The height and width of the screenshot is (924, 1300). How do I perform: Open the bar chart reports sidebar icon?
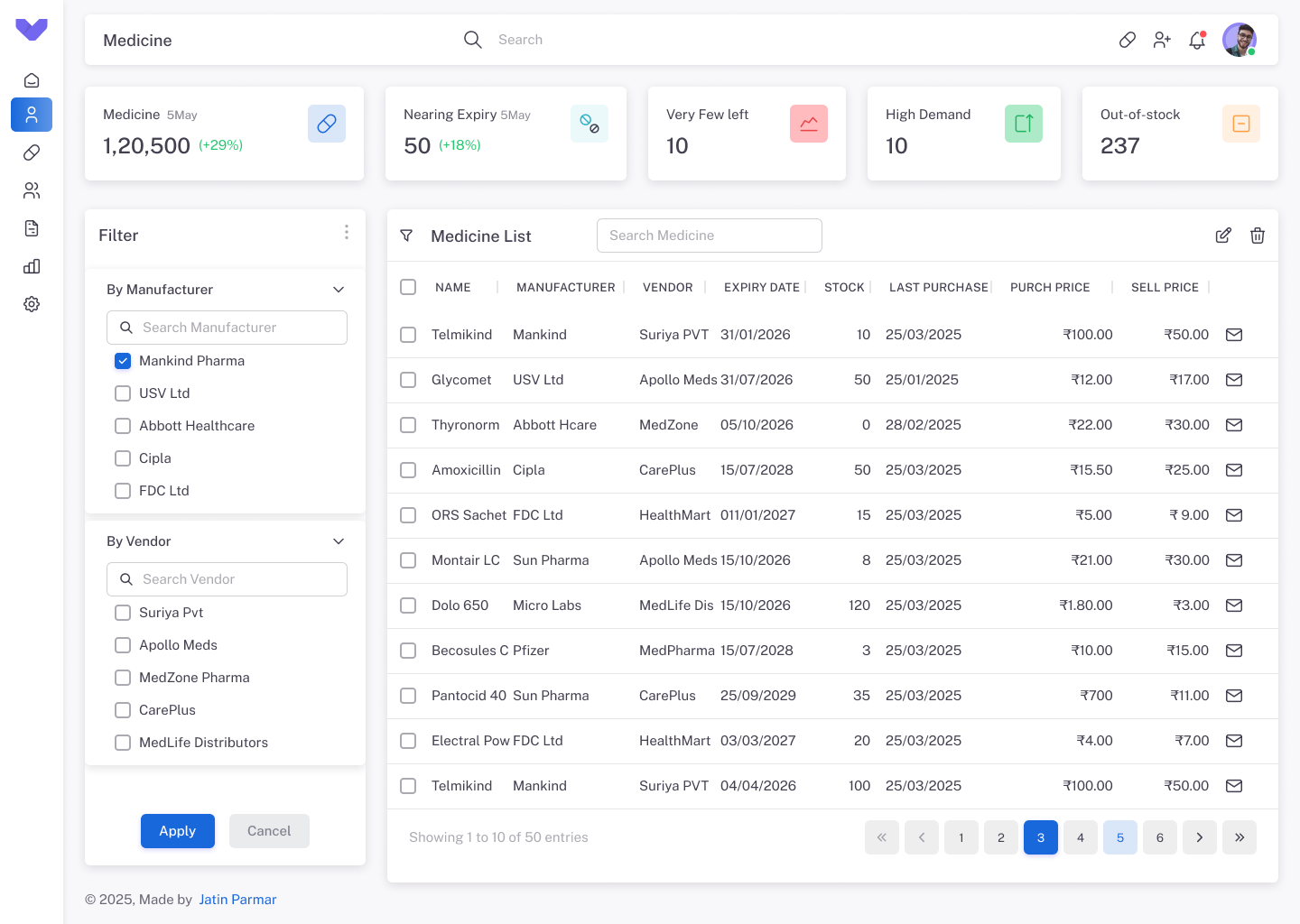click(32, 266)
